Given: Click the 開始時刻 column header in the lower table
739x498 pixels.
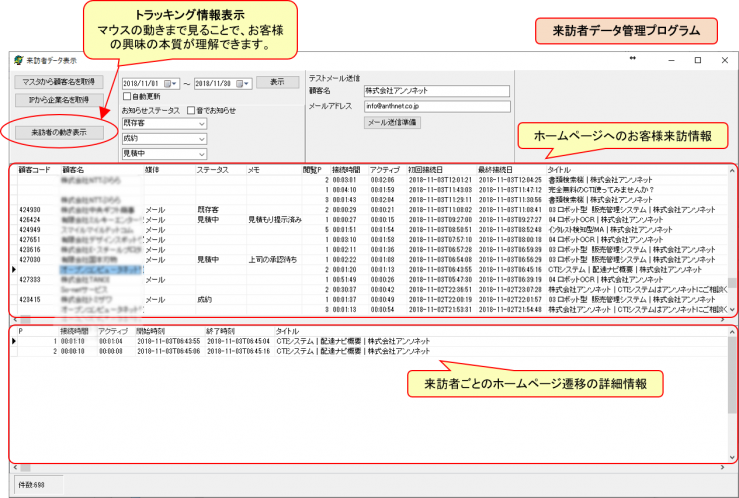Looking at the screenshot, I should tap(151, 331).
